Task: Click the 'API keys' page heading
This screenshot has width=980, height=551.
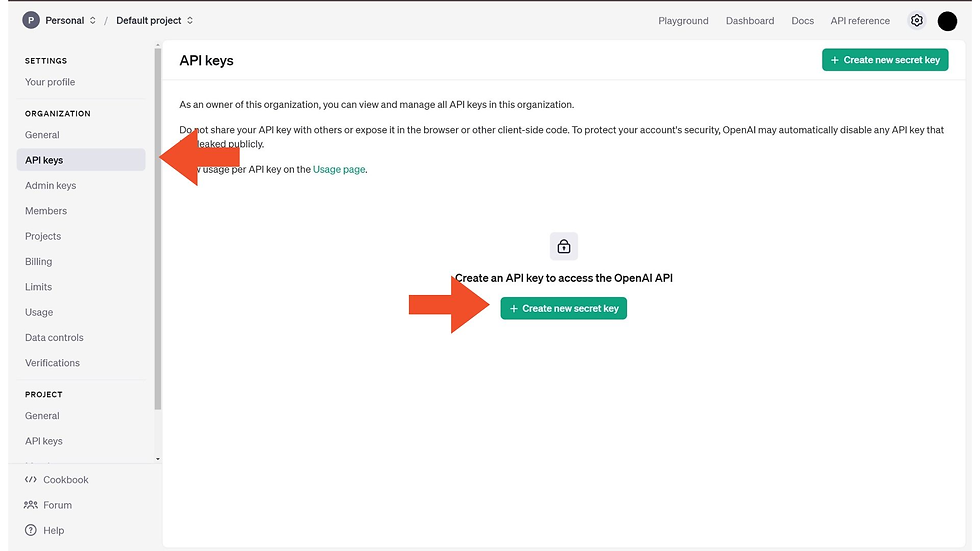Action: coord(206,61)
